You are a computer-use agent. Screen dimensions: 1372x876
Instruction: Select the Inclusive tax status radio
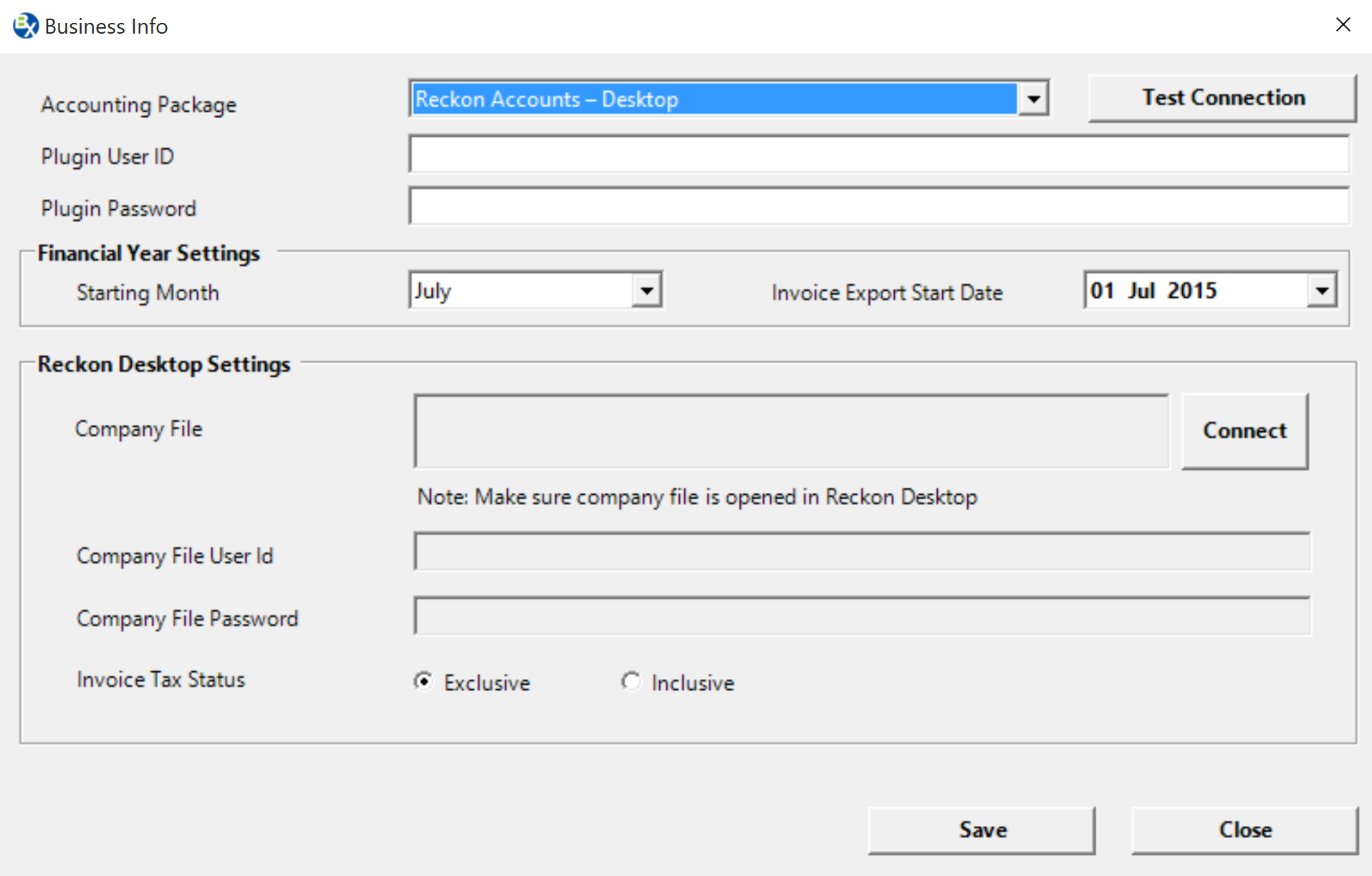(x=630, y=681)
